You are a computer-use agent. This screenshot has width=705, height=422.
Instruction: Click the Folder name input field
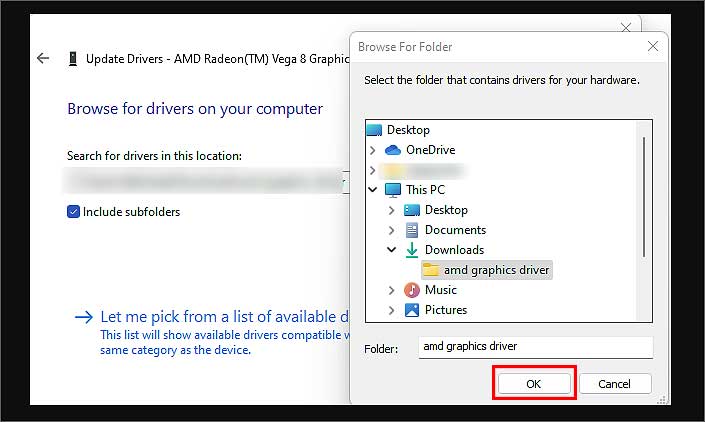pyautogui.click(x=535, y=347)
